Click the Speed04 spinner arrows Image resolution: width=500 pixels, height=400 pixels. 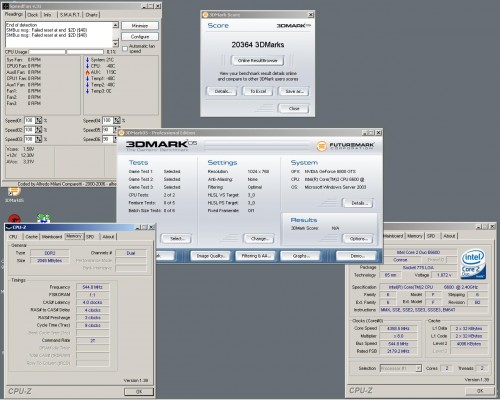(117, 120)
